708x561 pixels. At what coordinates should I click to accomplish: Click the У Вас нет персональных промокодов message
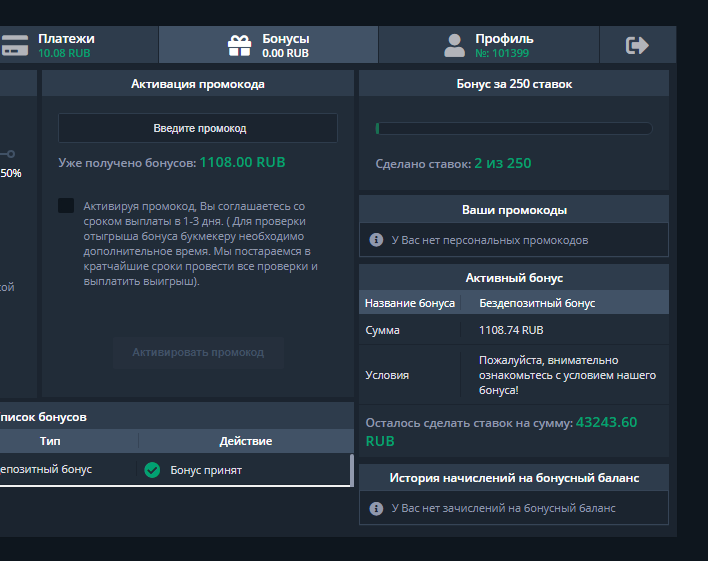tap(489, 240)
